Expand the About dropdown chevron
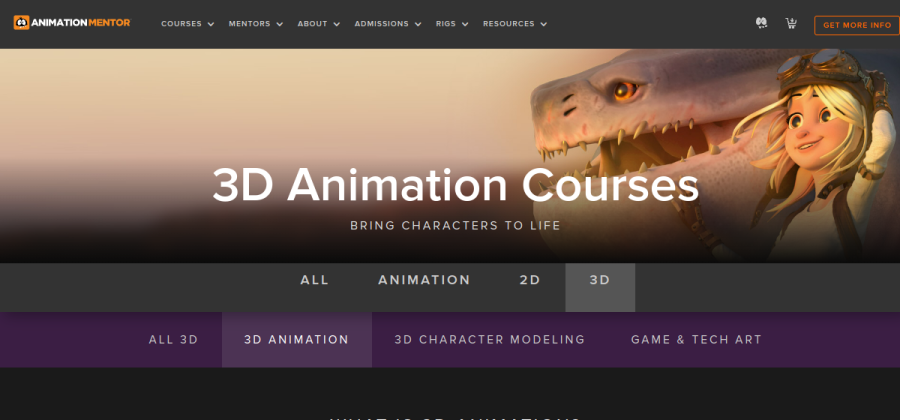900x420 pixels. pyautogui.click(x=336, y=24)
